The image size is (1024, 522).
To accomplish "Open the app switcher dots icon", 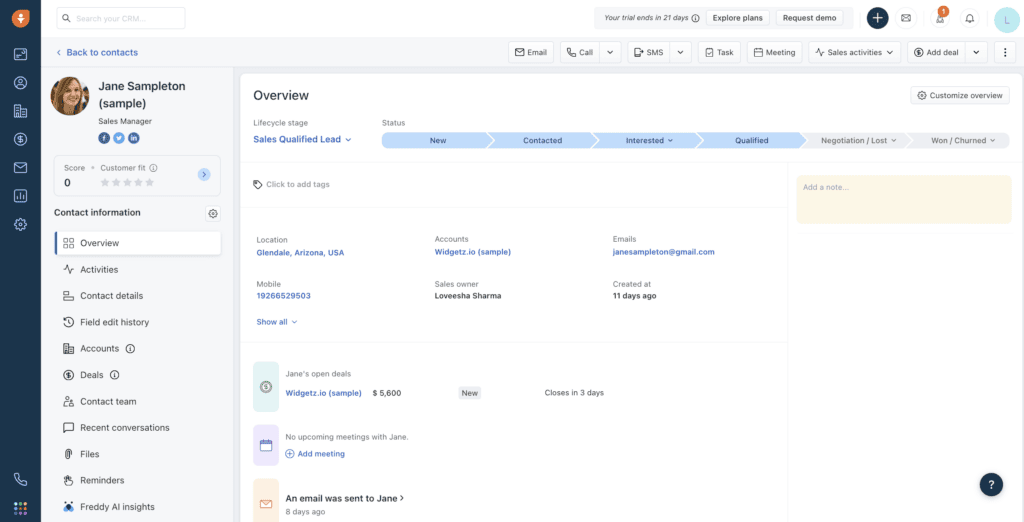I will (x=20, y=508).
